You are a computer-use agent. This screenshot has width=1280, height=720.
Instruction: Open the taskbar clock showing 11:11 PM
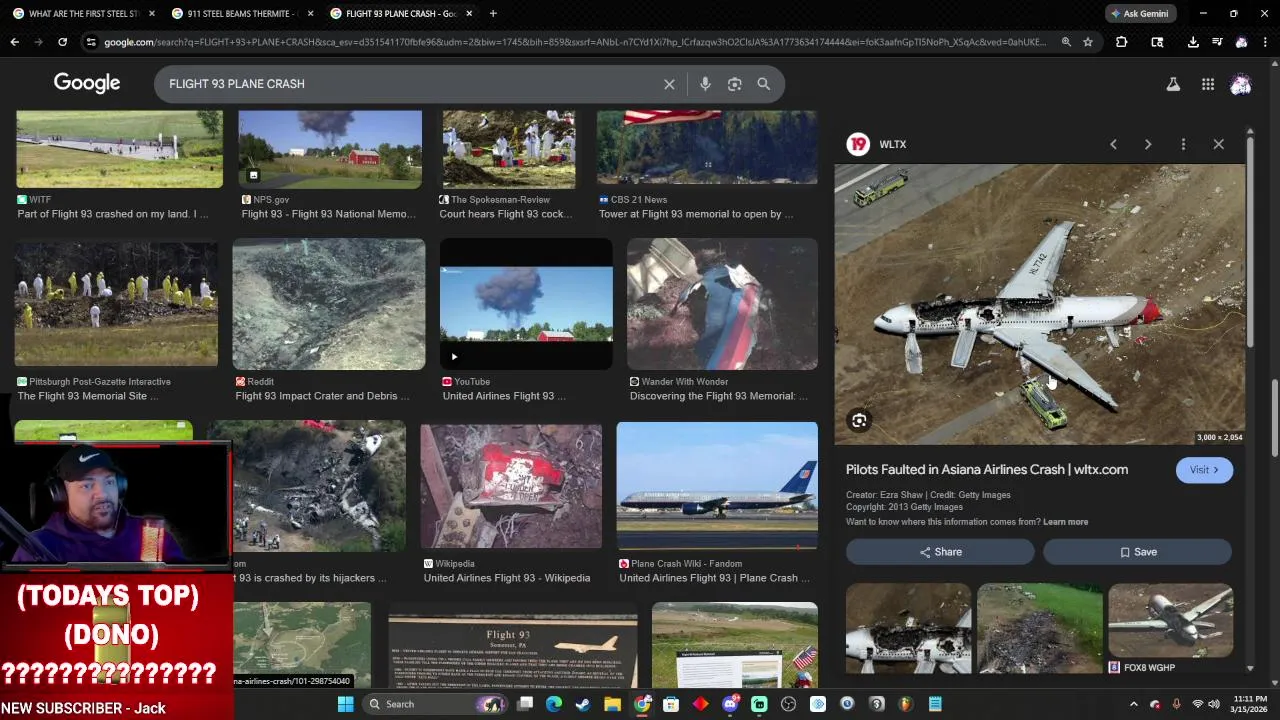(1249, 704)
